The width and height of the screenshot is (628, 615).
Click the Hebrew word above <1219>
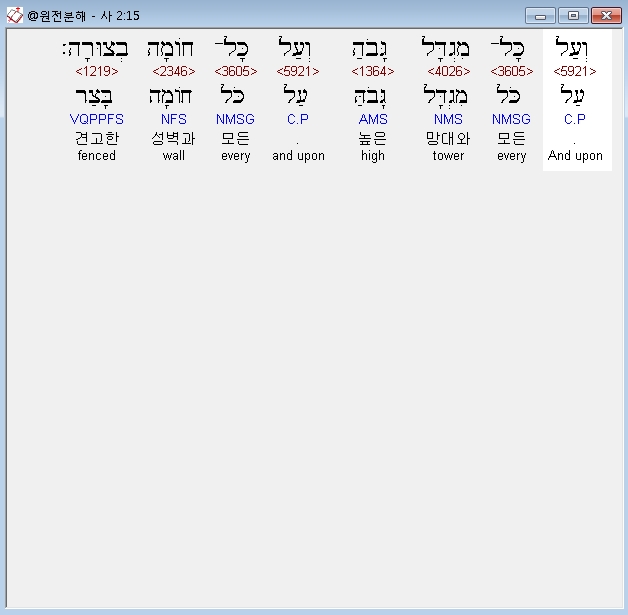96,49
